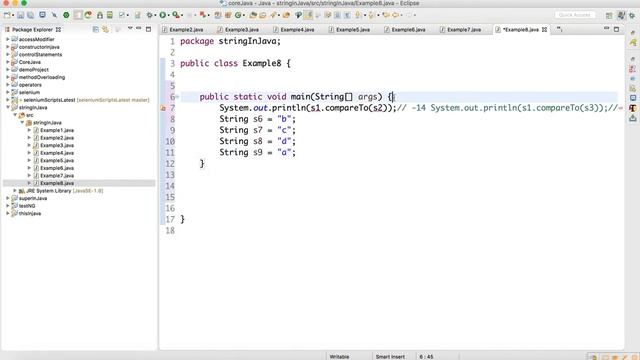Toggle Skip All Breakpoints icon
Viewport: 640px width, 360px height.
[x=54, y=15]
